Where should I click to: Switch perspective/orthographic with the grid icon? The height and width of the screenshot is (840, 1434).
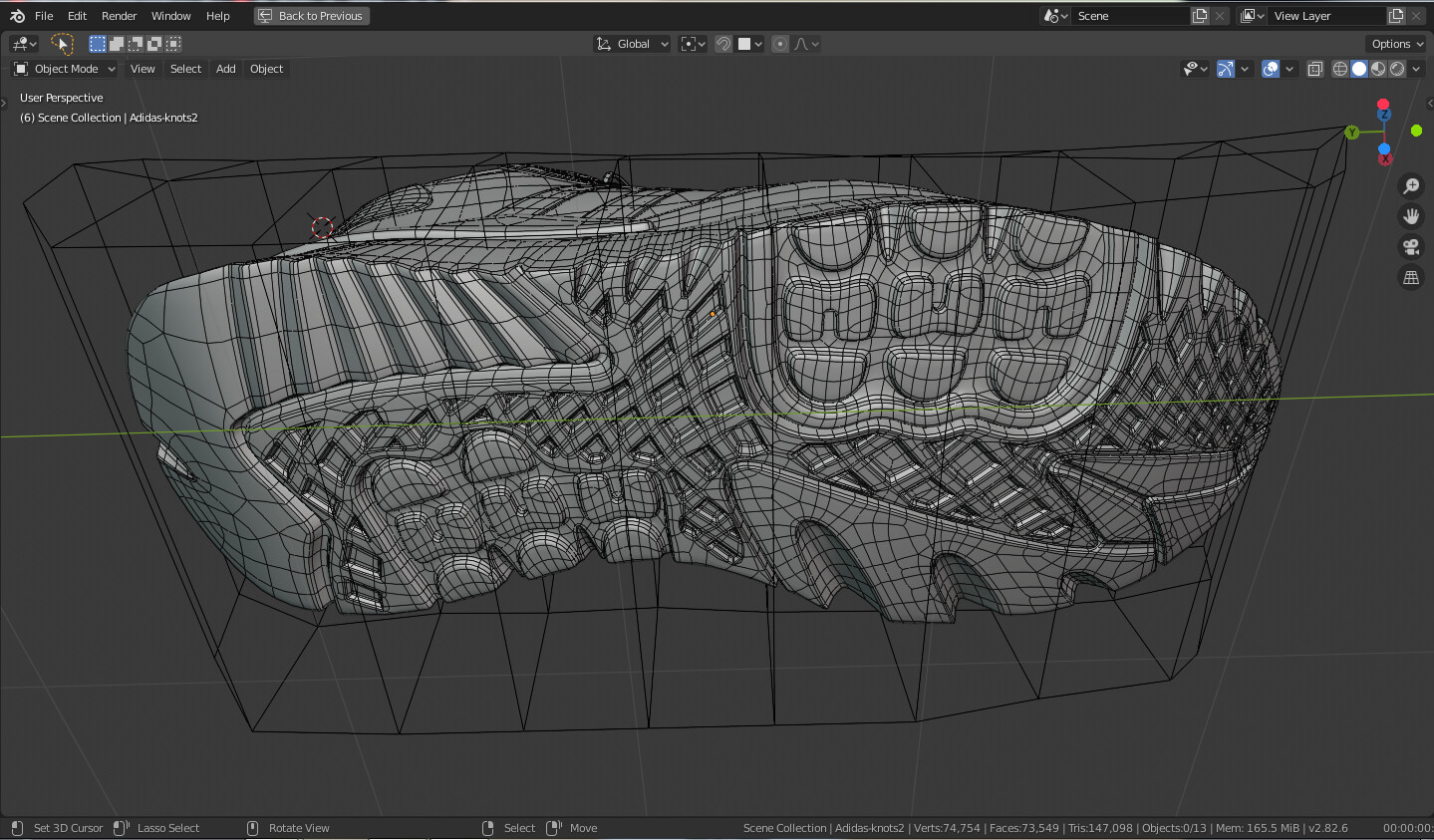1411,278
